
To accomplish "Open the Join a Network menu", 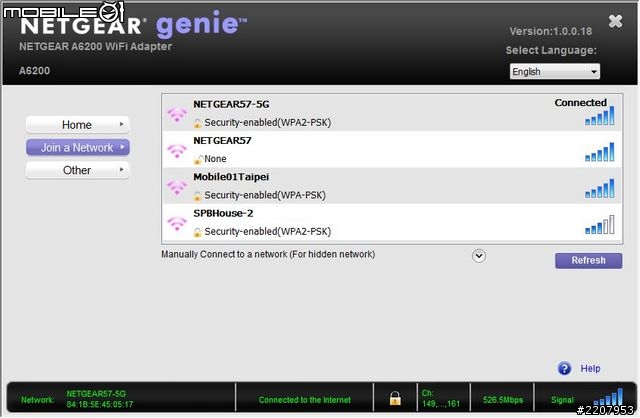I will (x=78, y=147).
